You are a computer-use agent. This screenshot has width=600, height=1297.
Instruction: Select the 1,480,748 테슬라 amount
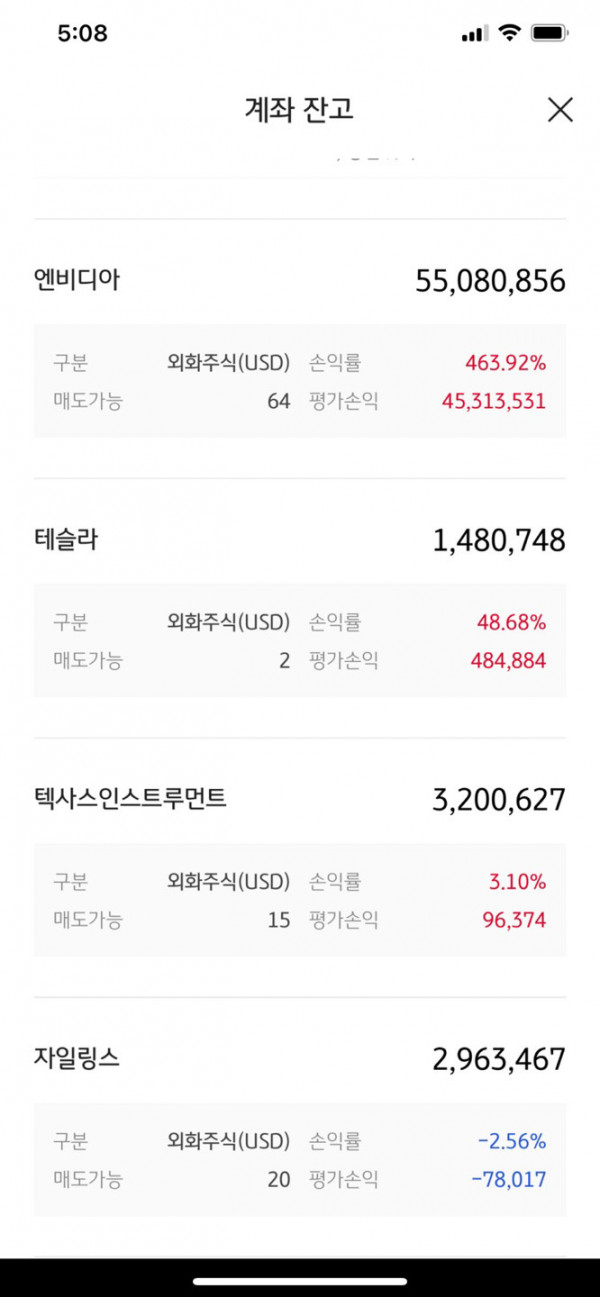click(499, 541)
